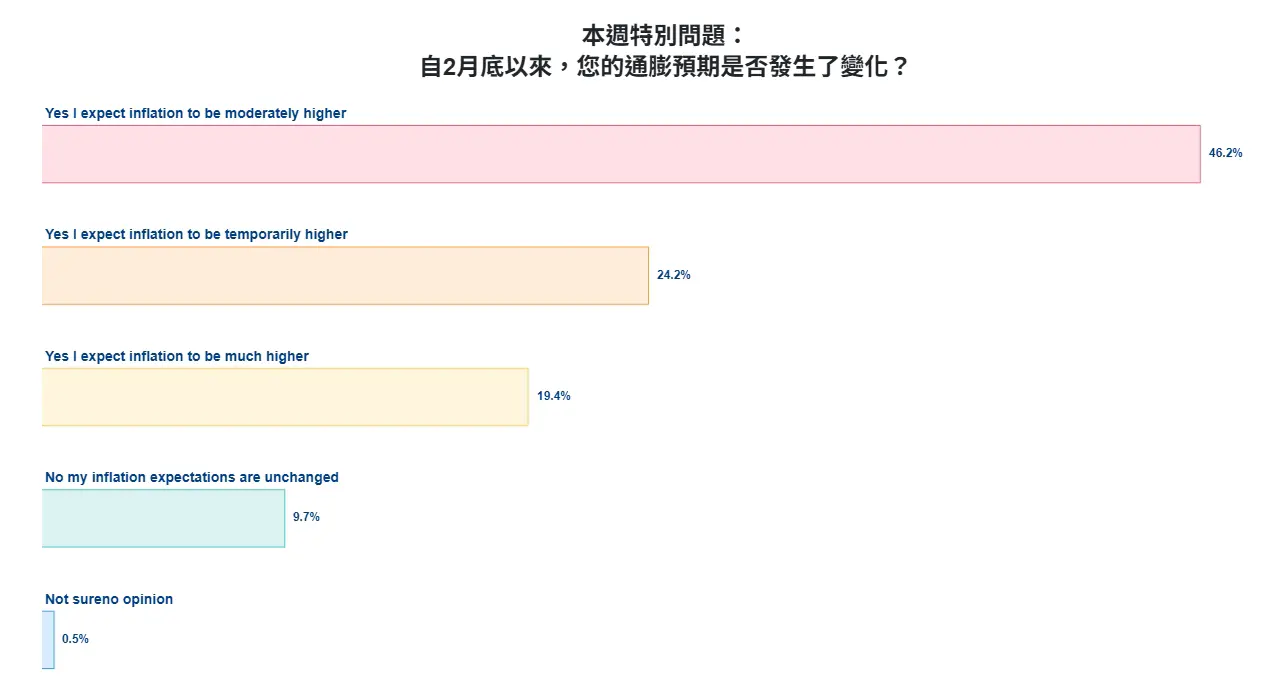
Task: Click the question mark ending the chart title
Action: 898,68
